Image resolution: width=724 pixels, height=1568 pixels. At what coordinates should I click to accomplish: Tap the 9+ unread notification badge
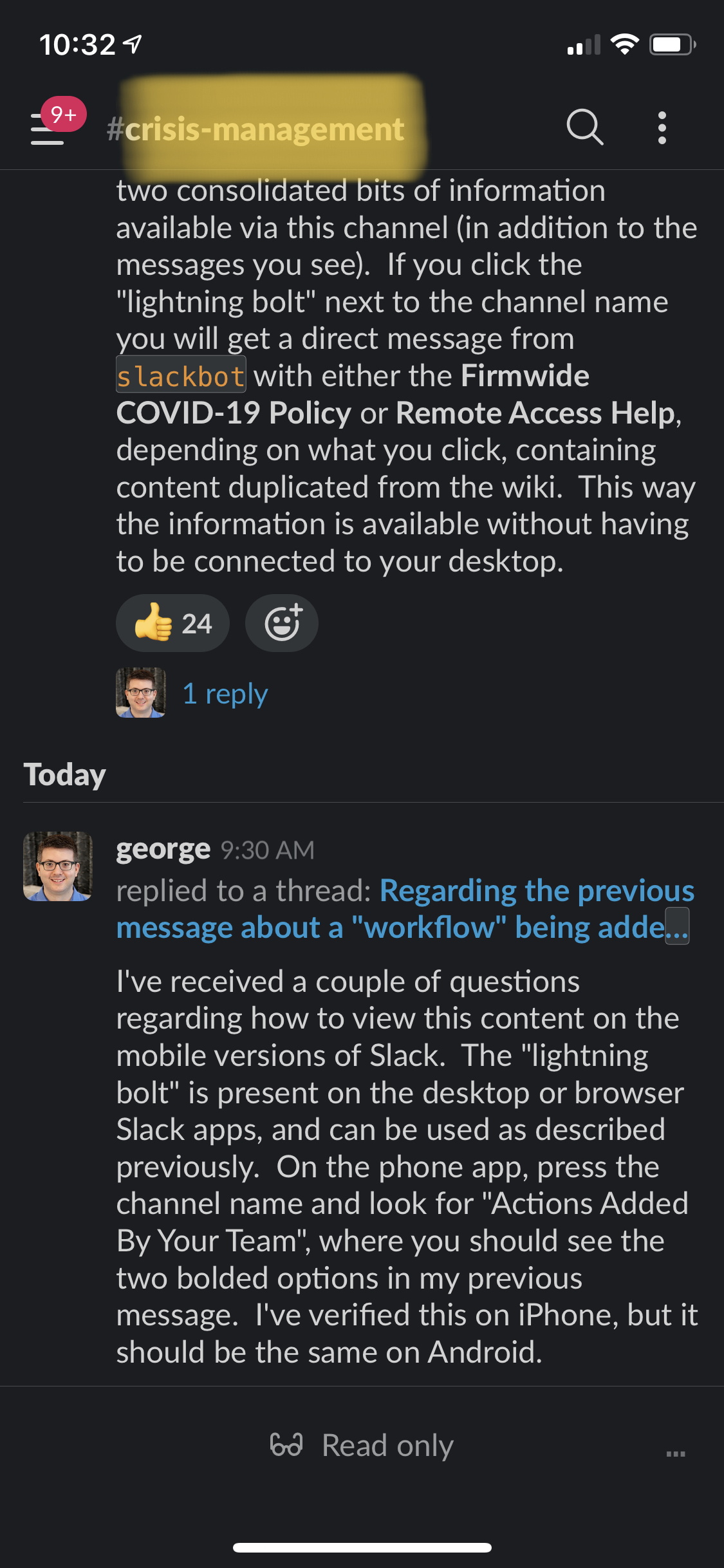point(64,115)
